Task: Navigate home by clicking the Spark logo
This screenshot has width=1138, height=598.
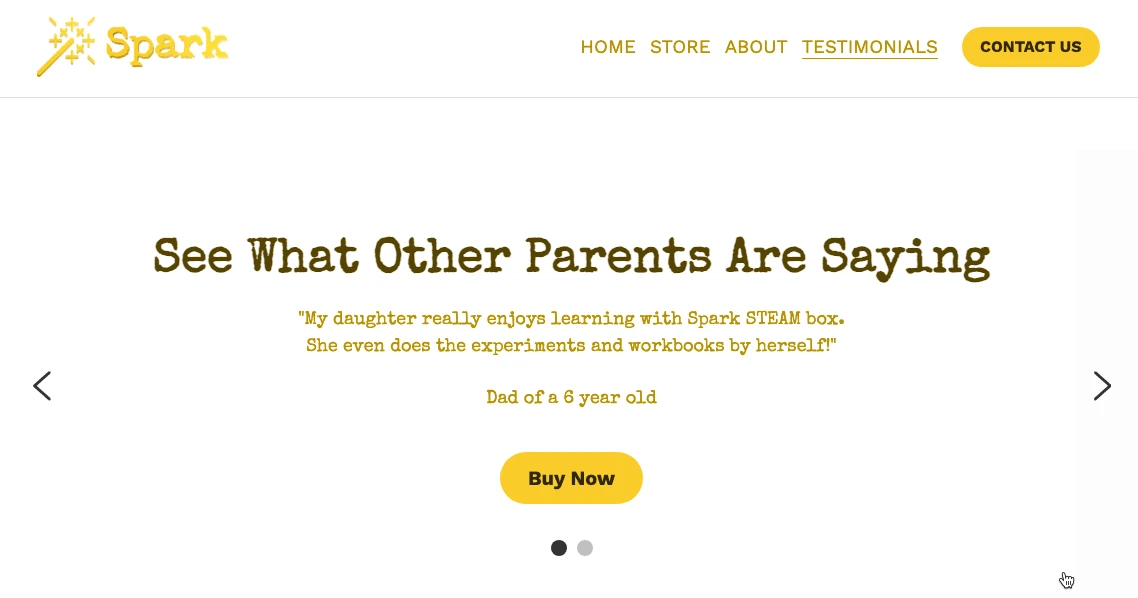Action: (130, 45)
